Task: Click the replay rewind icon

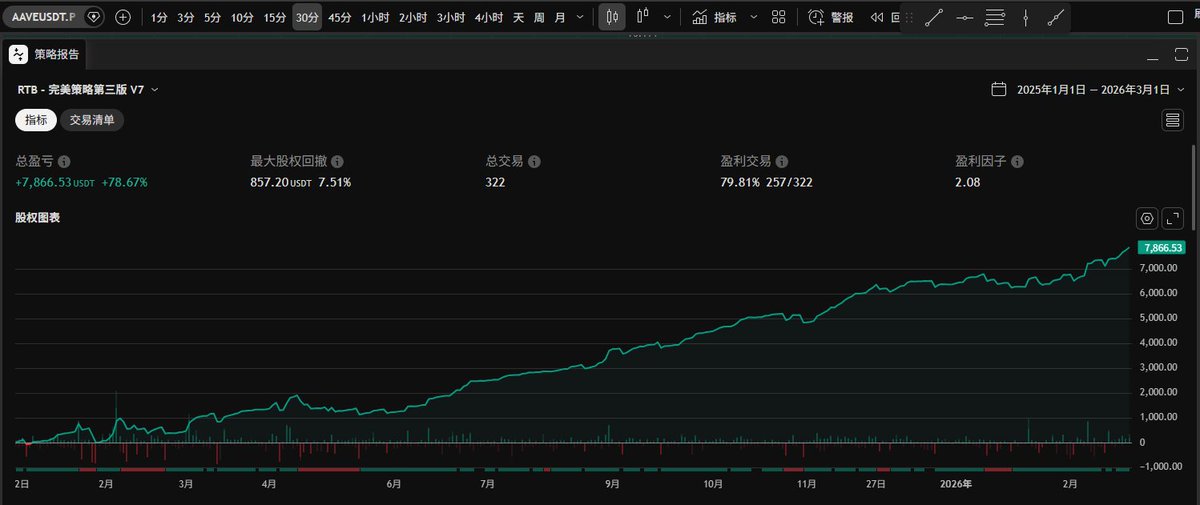Action: (x=877, y=17)
